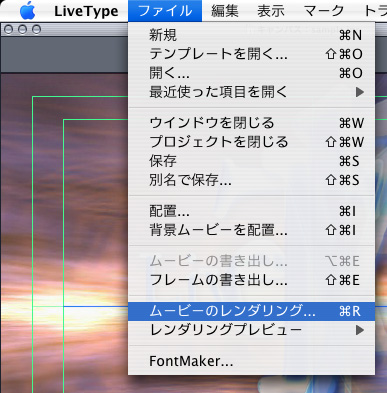Choose 別名で保存... menu item
This screenshot has height=393, width=387.
pos(252,180)
